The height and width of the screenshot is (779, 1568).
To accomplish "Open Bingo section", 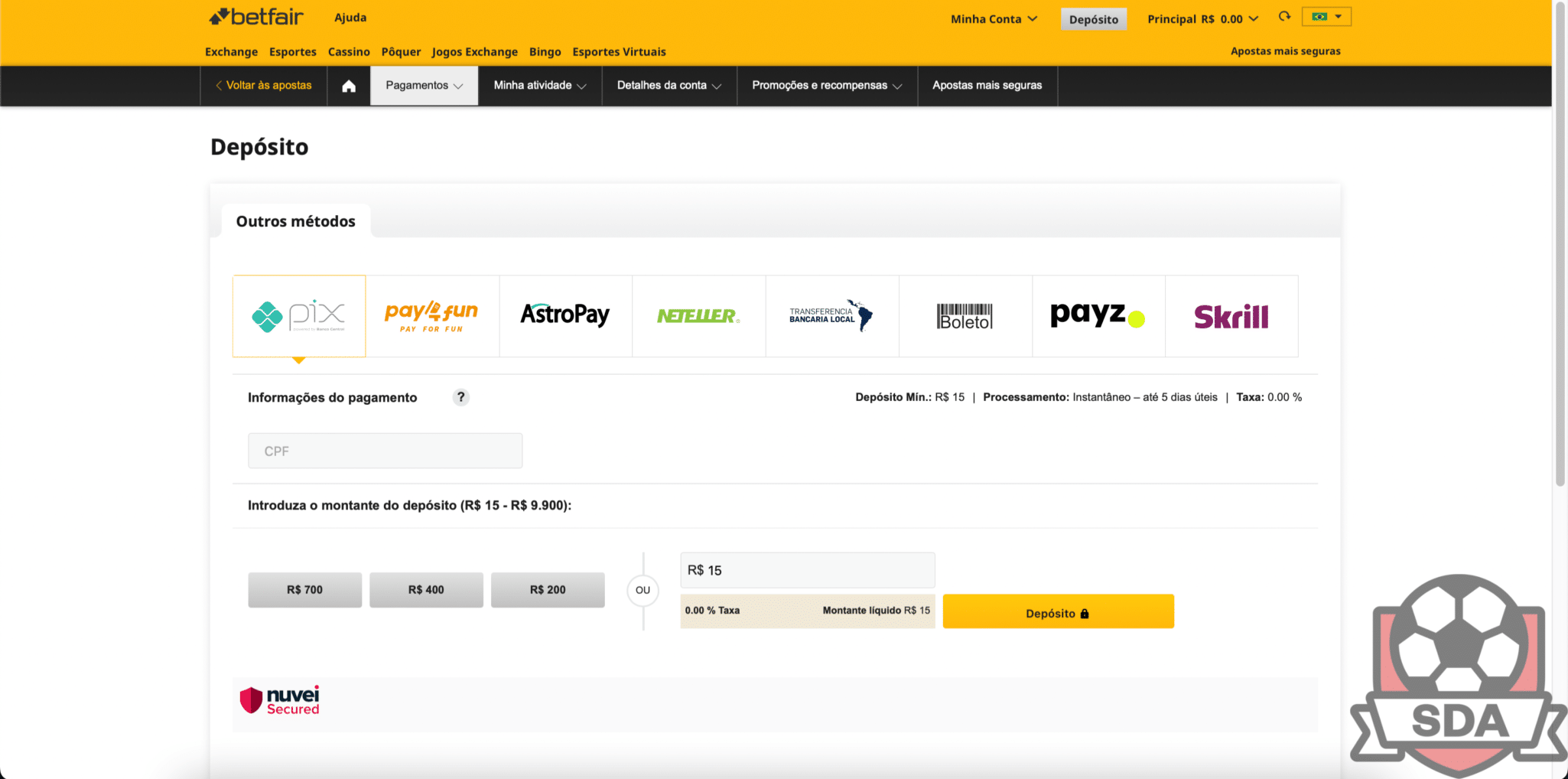I will (x=545, y=52).
